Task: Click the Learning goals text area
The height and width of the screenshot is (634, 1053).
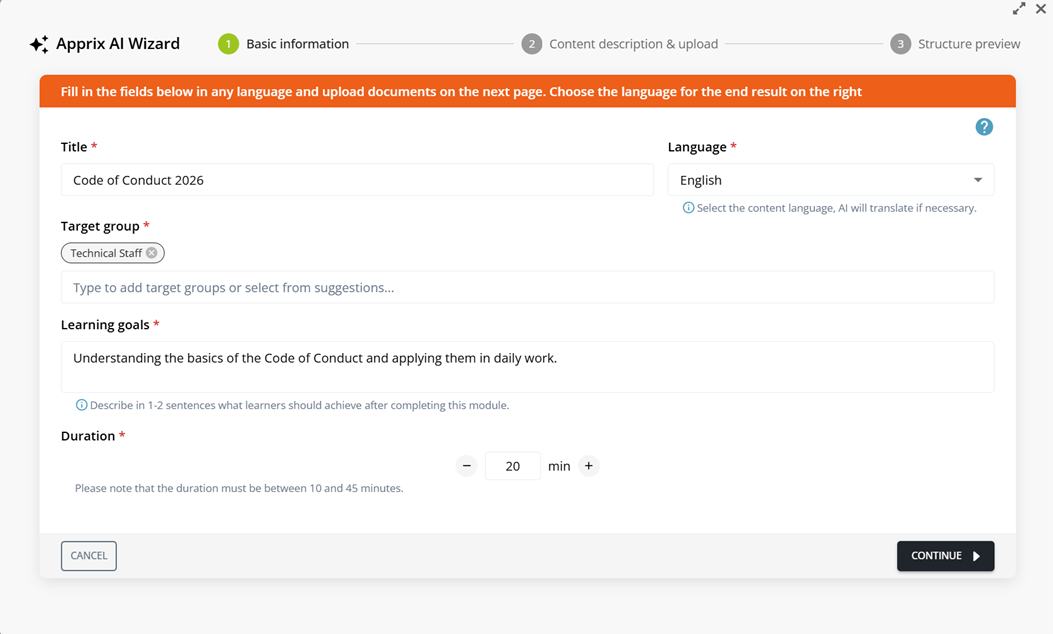Action: click(527, 367)
